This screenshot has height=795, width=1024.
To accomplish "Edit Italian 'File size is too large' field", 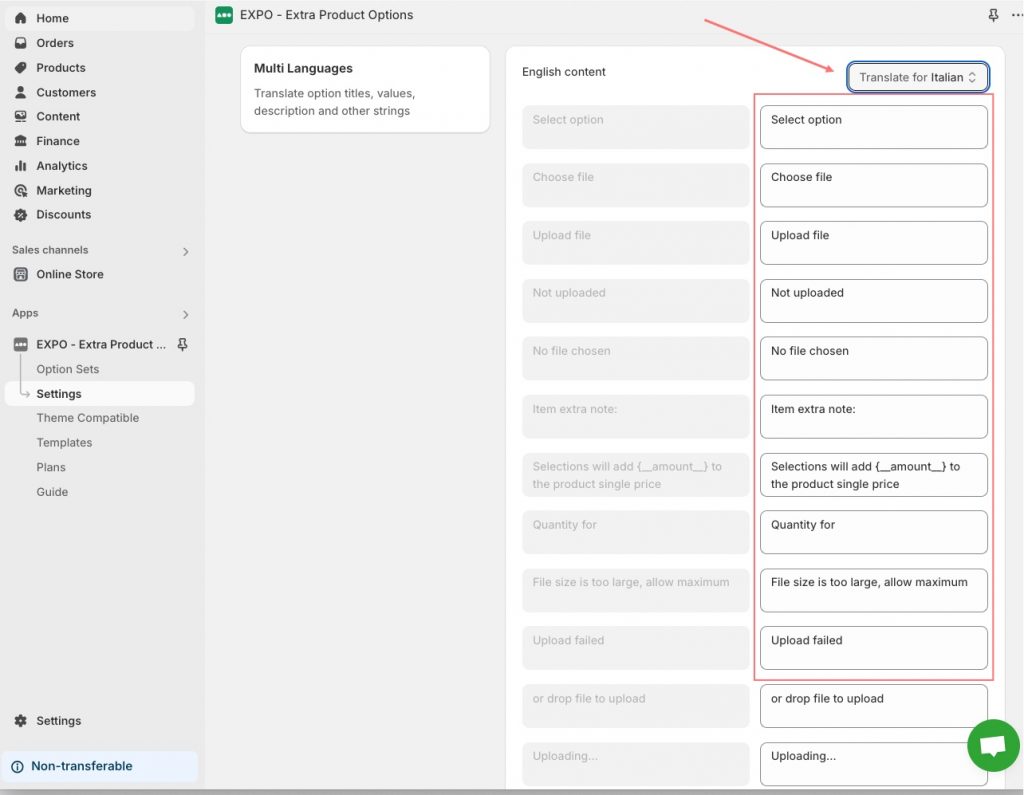I will point(873,591).
